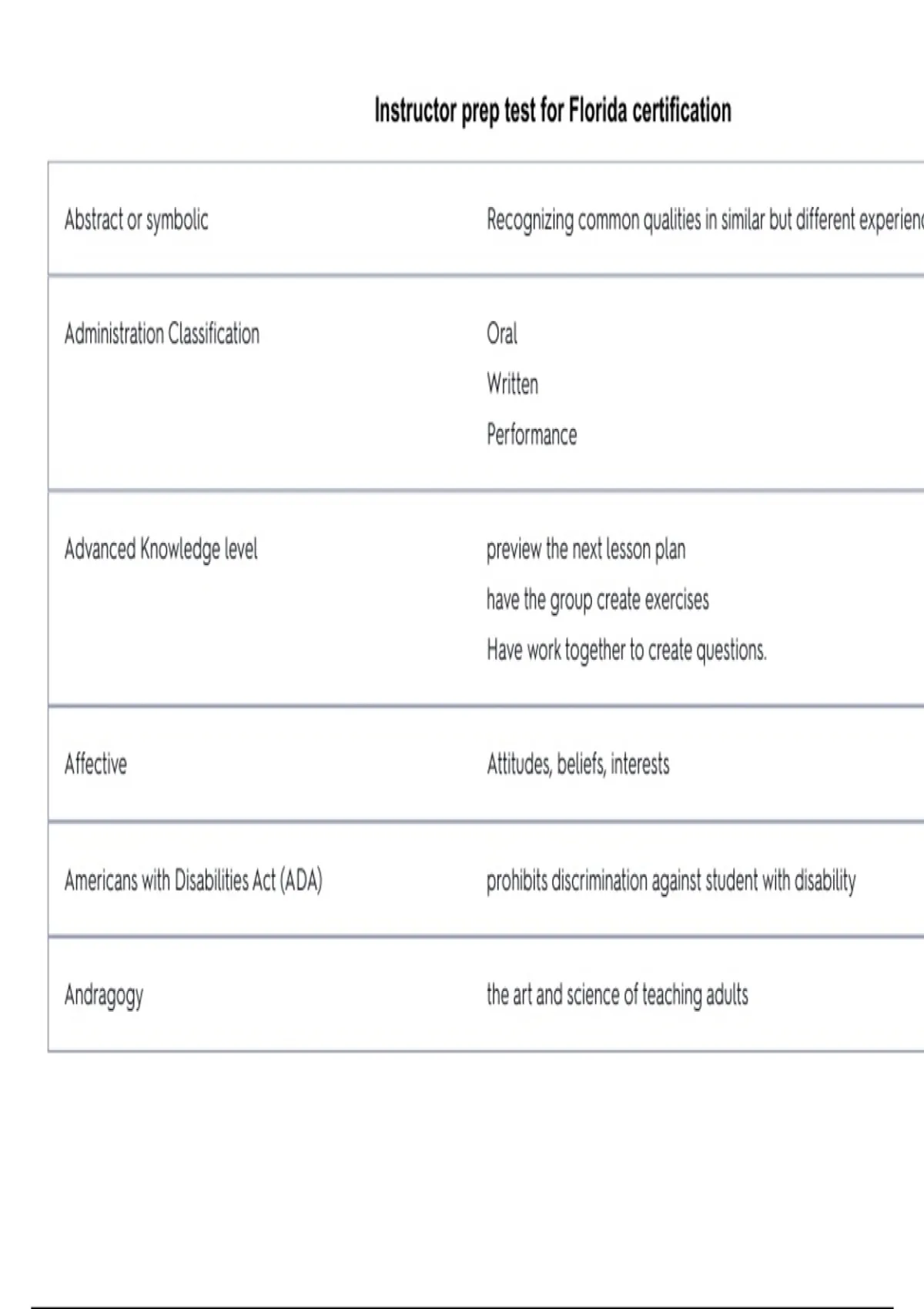924x1309 pixels.
Task: Click 'the art and science of teaching adults'
Action: pyautogui.click(x=617, y=995)
